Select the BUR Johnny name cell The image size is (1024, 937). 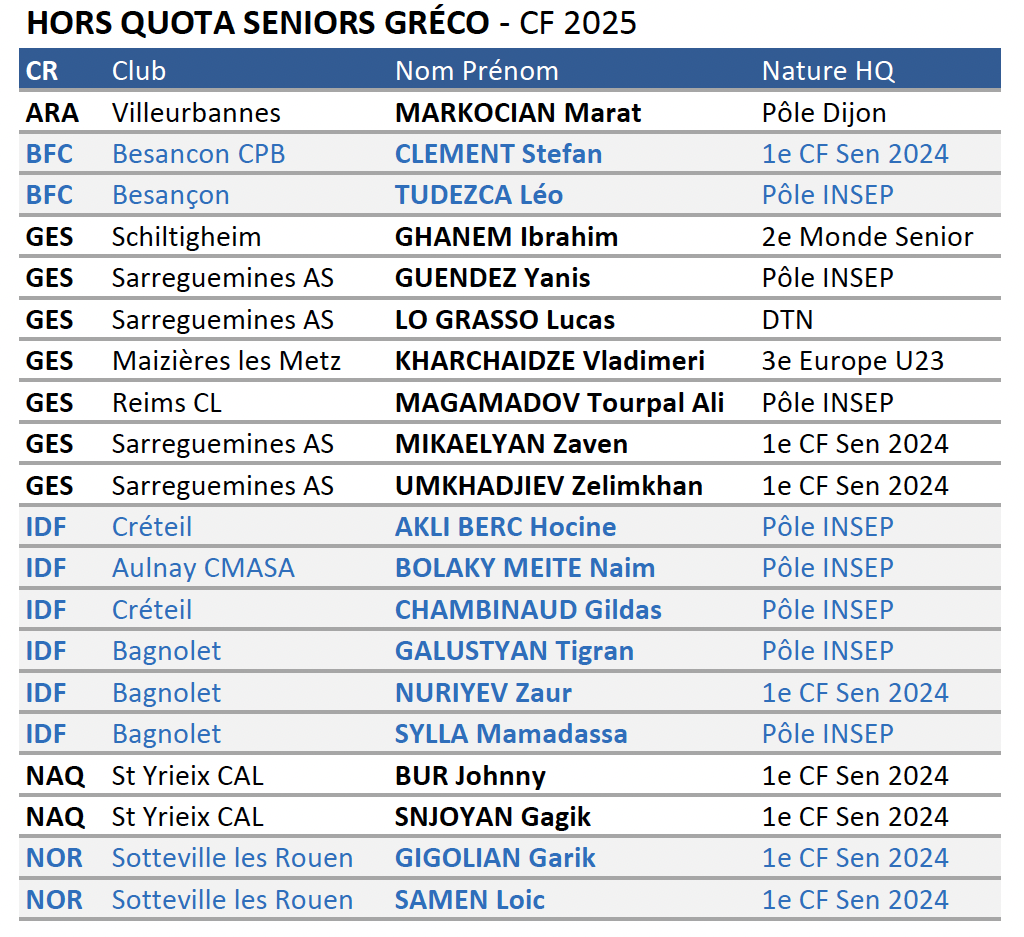(470, 776)
